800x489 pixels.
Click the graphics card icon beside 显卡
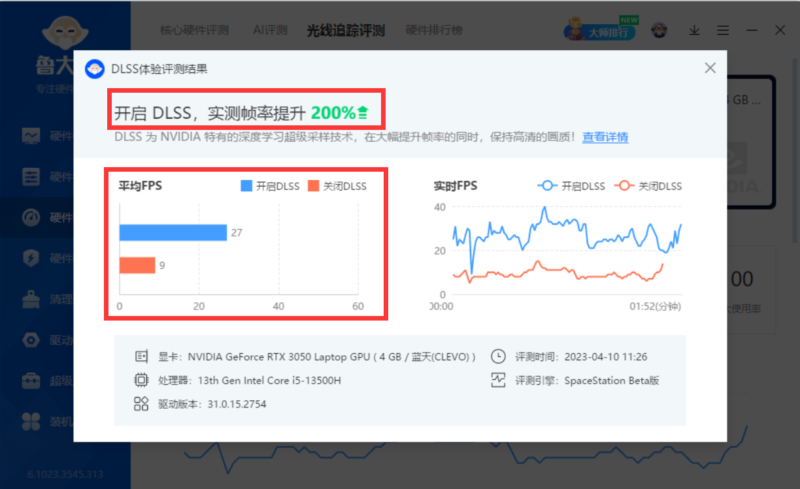click(141, 356)
